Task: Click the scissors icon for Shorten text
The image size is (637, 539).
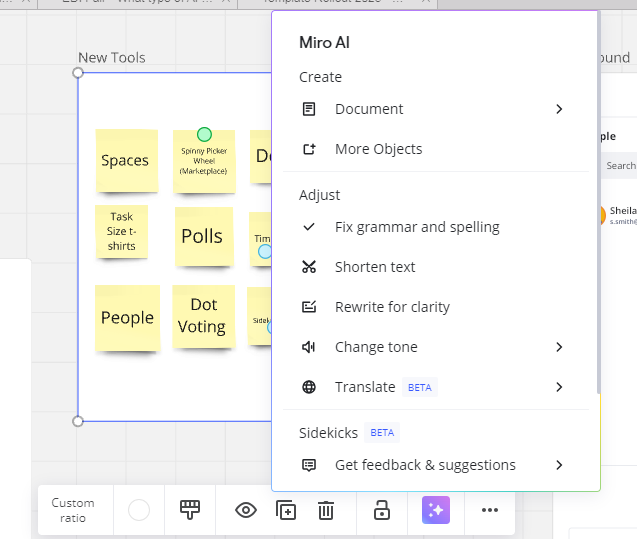Action: 310,267
